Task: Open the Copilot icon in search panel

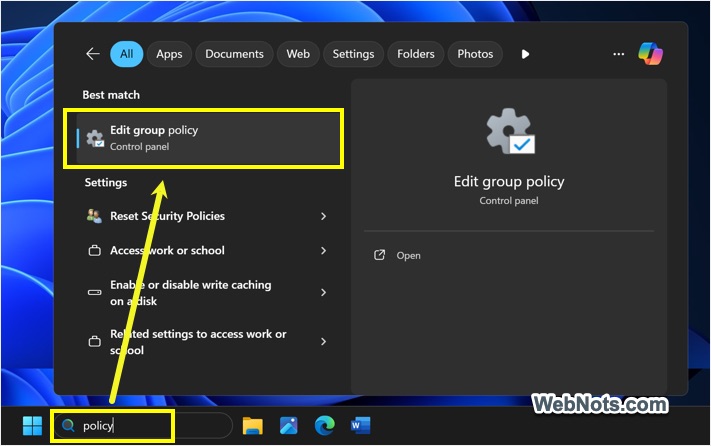Action: click(x=650, y=53)
